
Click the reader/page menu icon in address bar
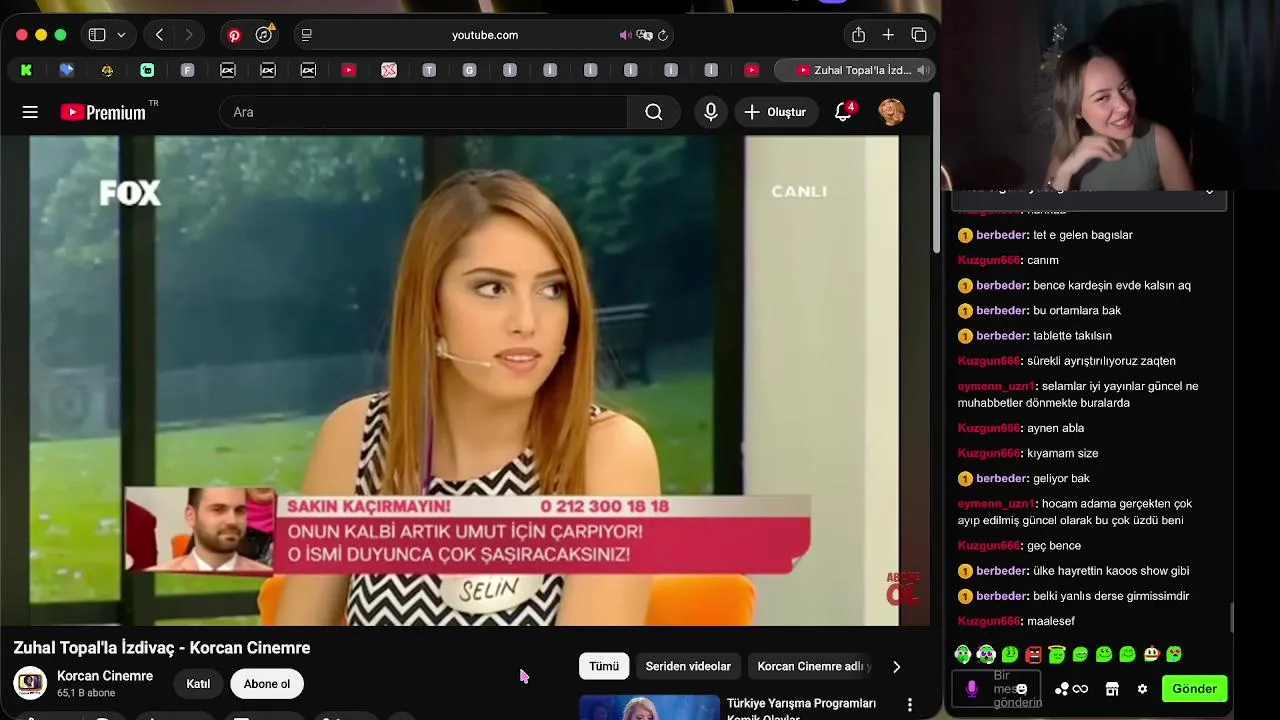pyautogui.click(x=307, y=35)
